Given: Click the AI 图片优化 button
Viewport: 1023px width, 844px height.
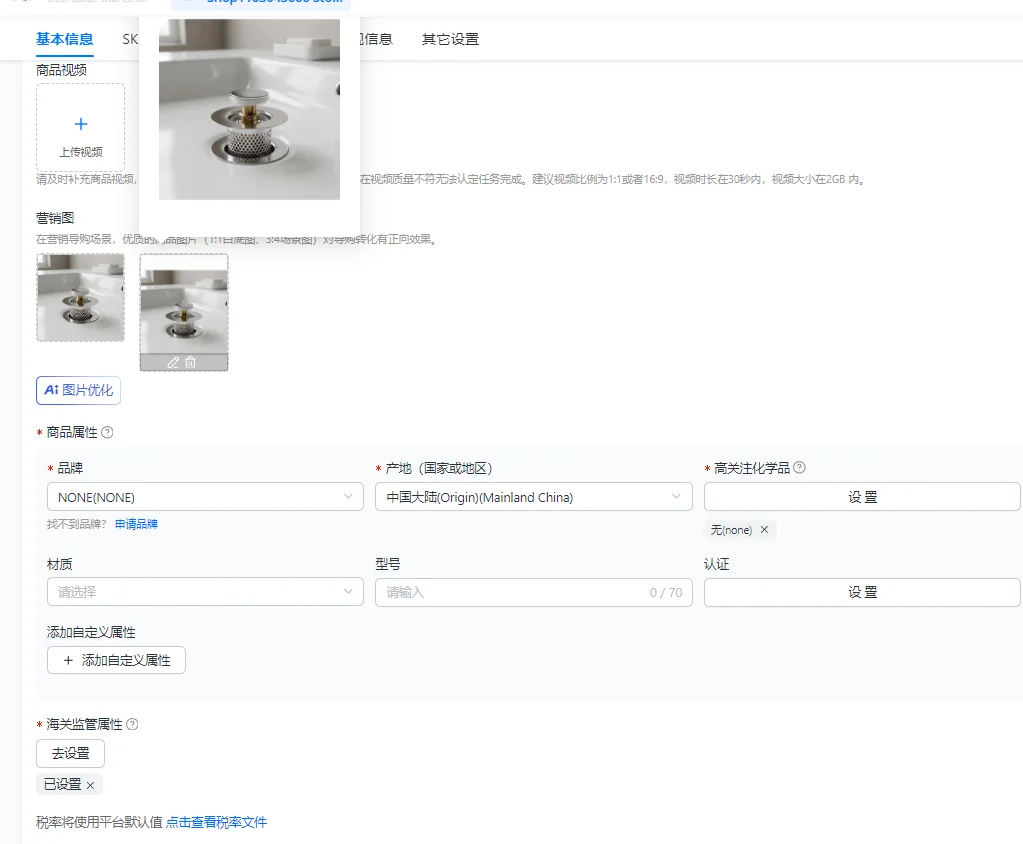Looking at the screenshot, I should tap(78, 390).
